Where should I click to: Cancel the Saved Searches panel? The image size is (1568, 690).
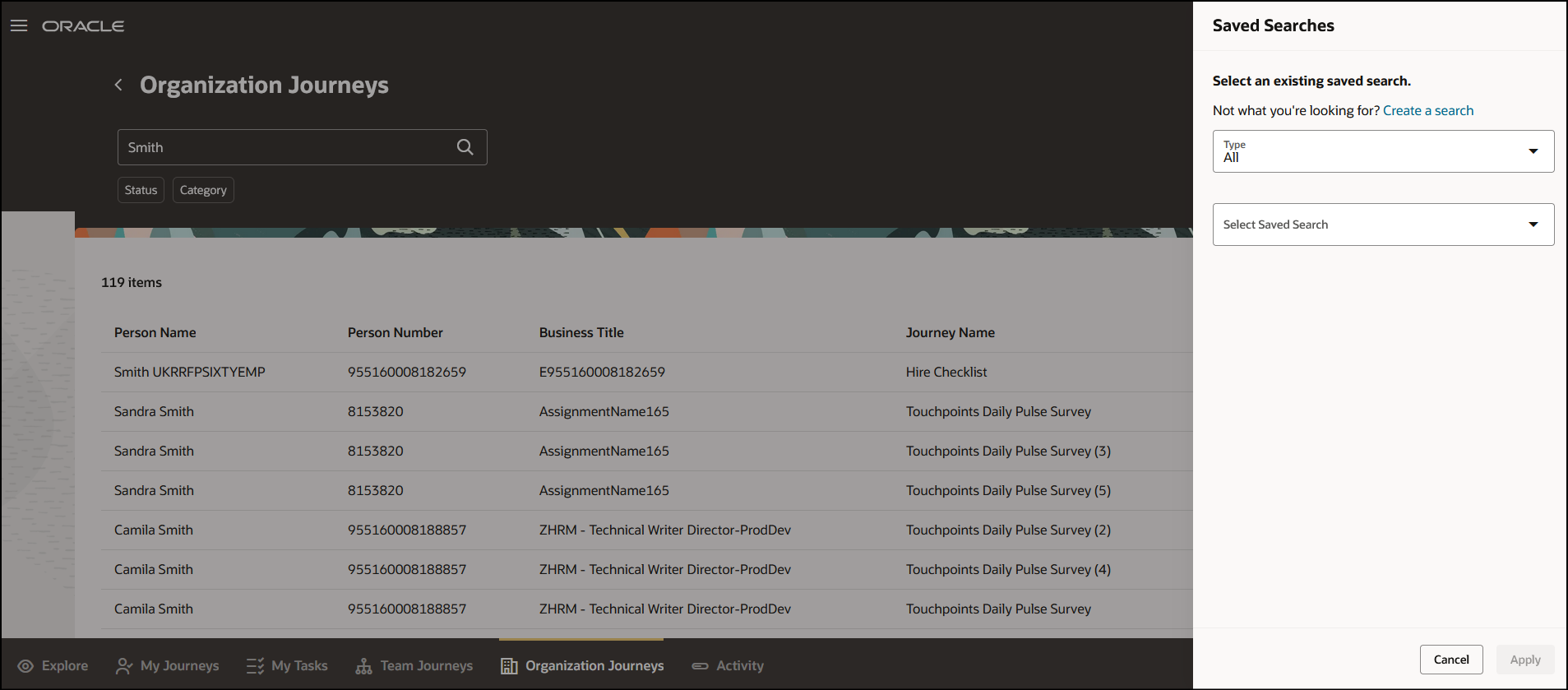click(1451, 660)
